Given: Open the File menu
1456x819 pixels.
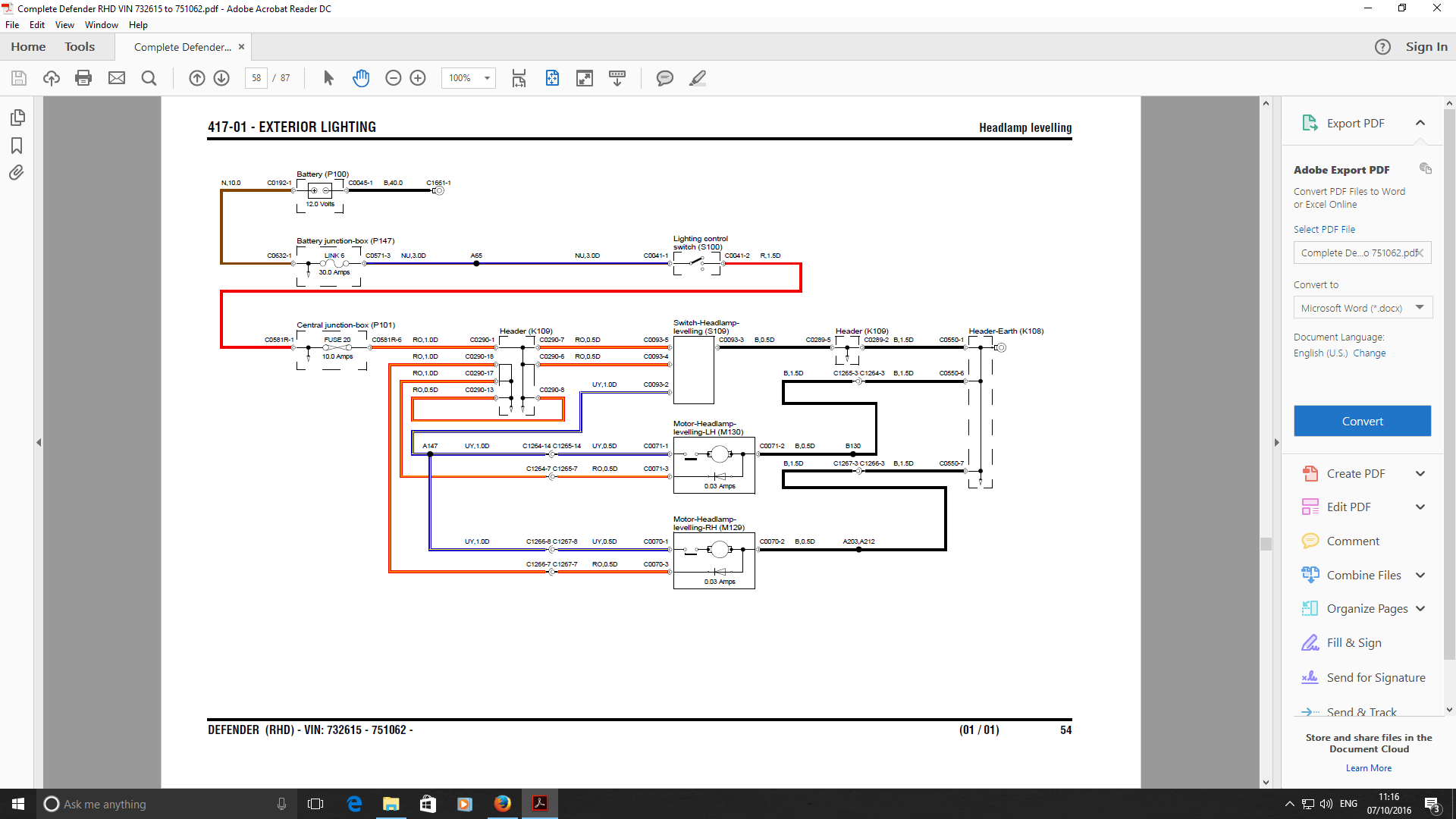Looking at the screenshot, I should coord(12,25).
